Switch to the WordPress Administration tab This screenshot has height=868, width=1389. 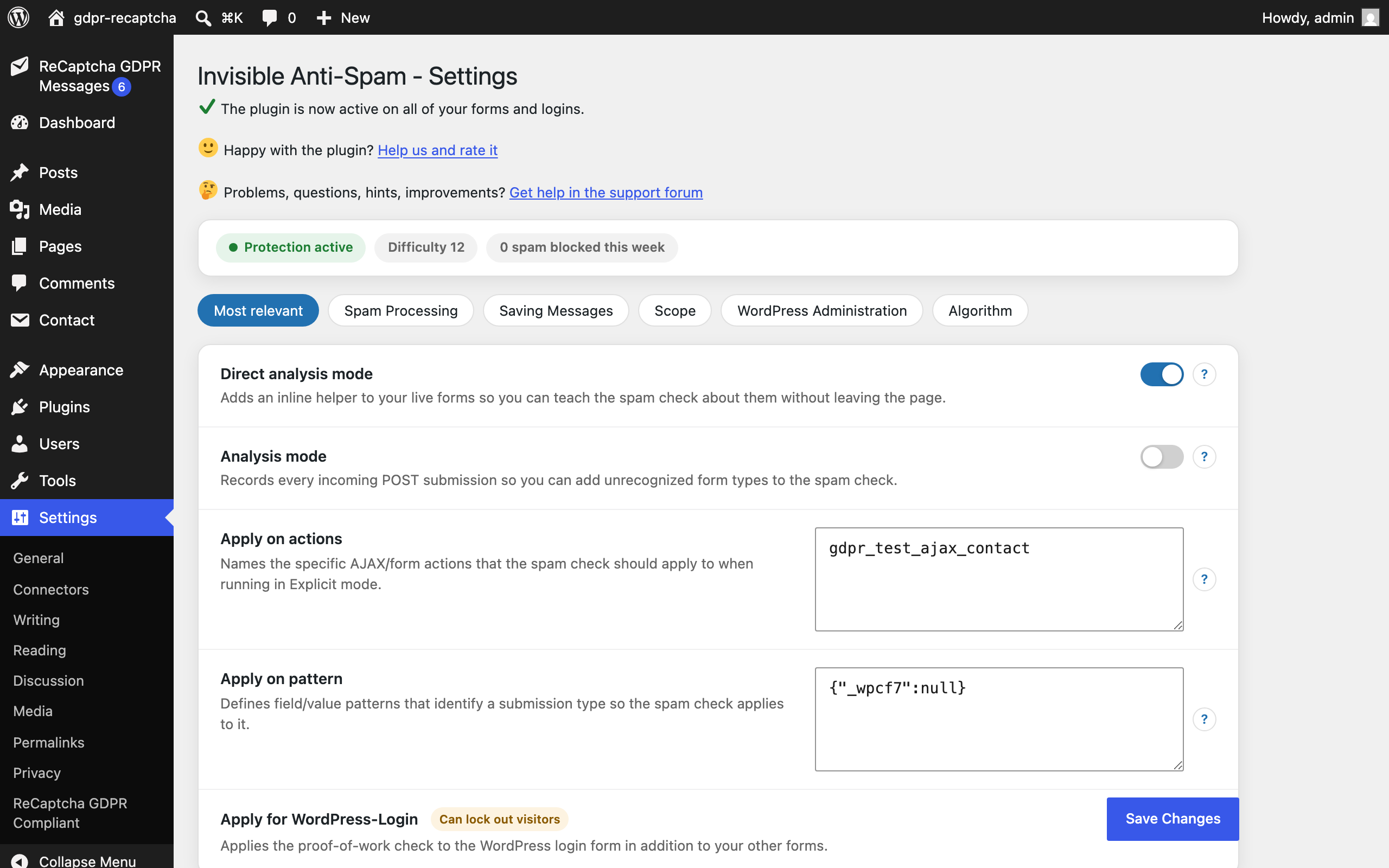822,310
